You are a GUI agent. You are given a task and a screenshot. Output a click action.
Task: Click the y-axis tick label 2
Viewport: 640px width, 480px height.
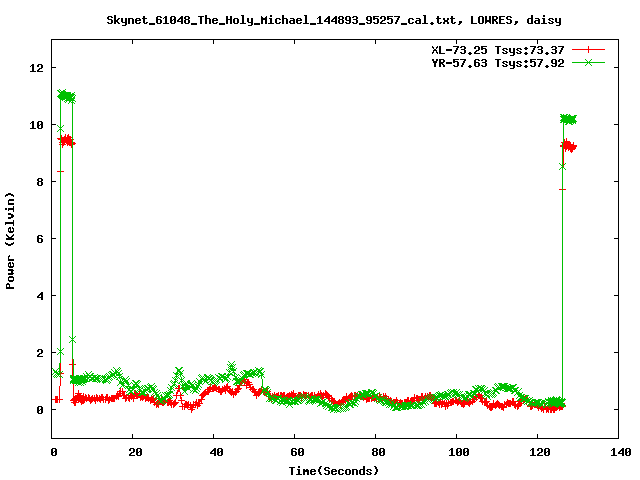tap(40, 353)
